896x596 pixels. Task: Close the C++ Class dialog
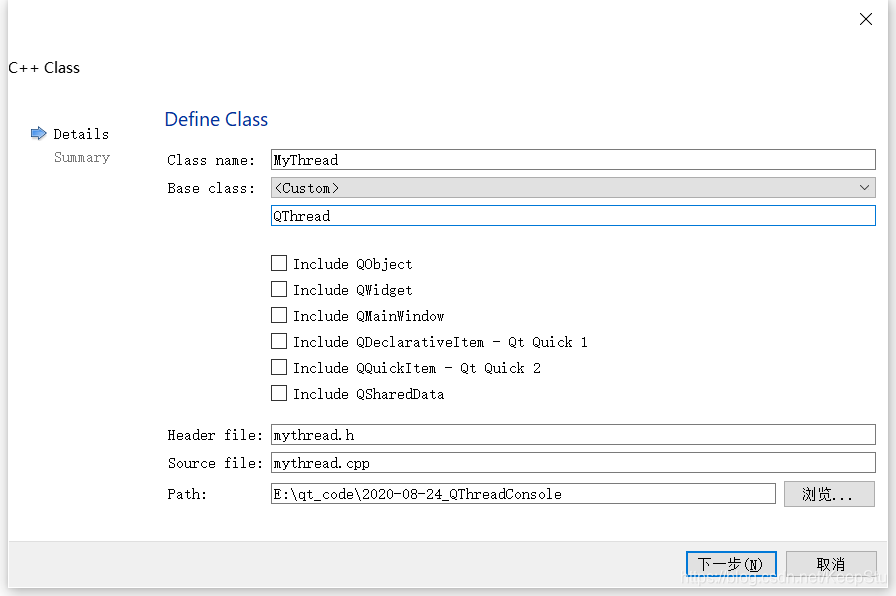[x=866, y=19]
